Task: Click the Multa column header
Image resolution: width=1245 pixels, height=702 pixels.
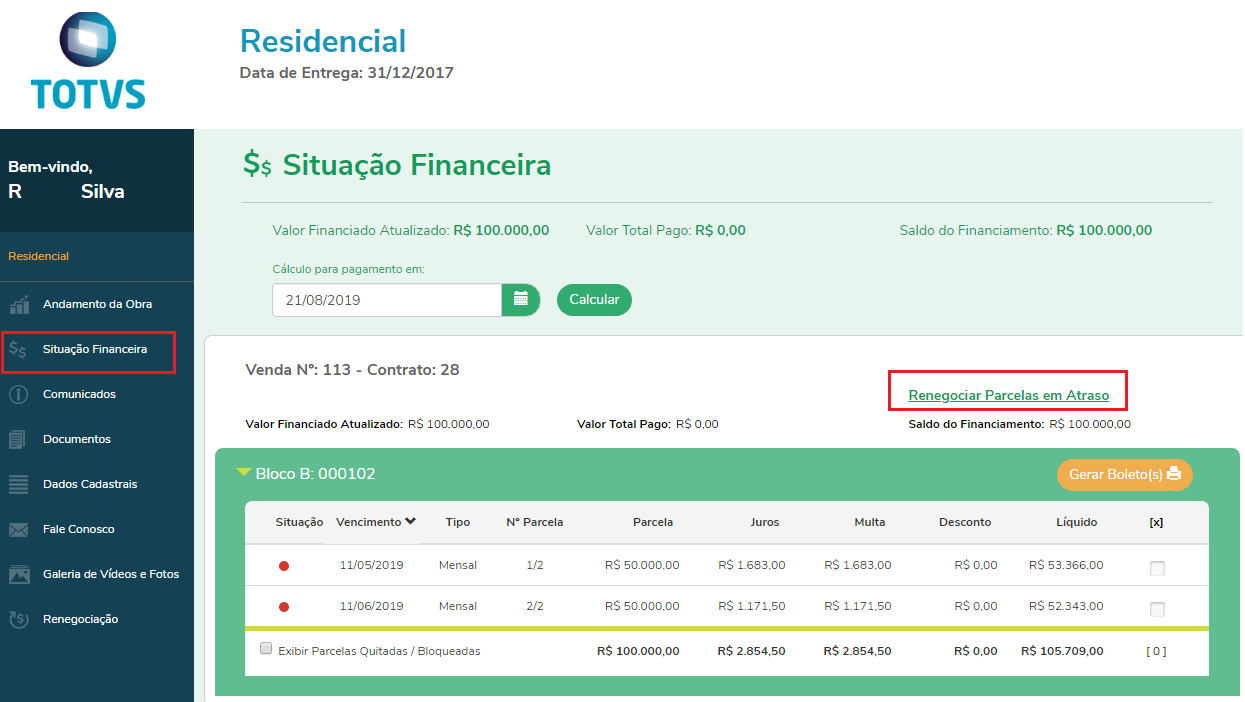Action: (870, 522)
